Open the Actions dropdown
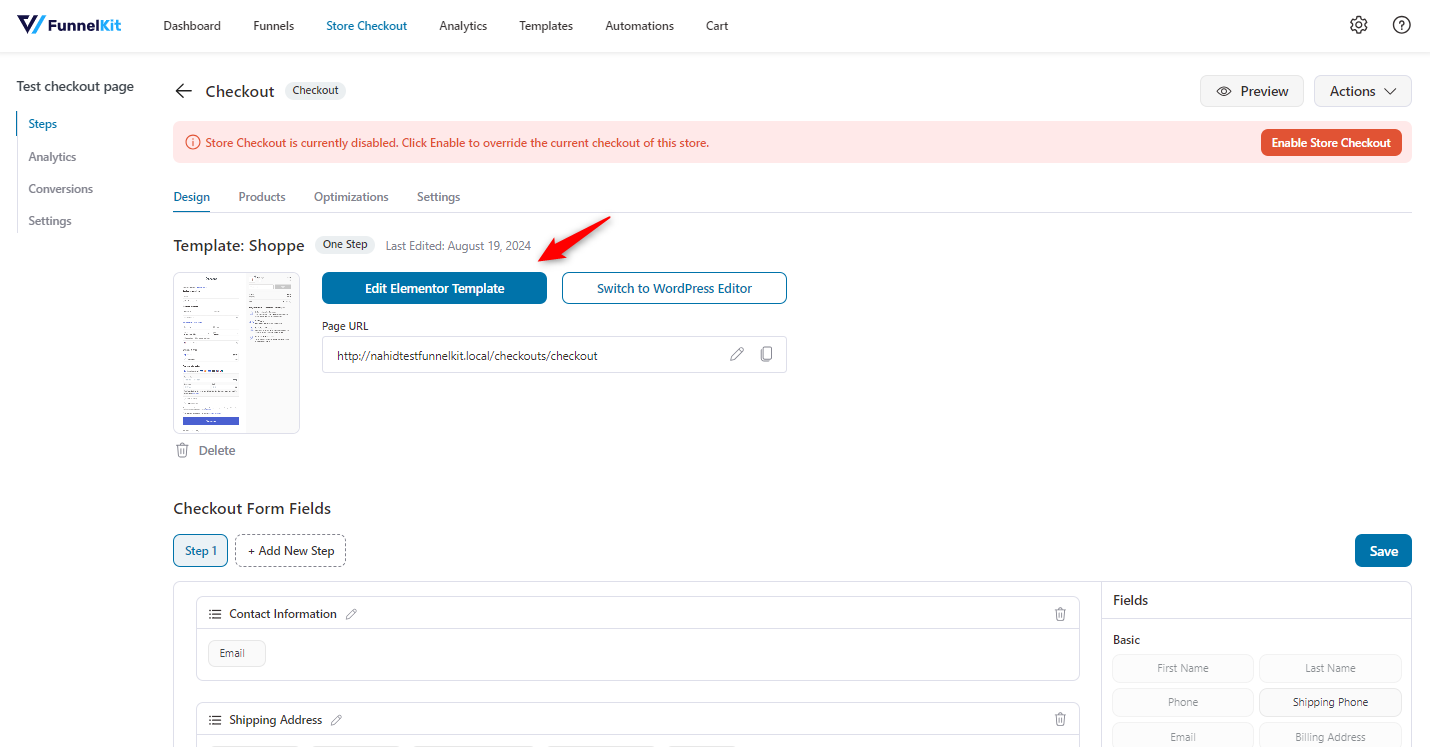The height and width of the screenshot is (747, 1430). [x=1362, y=91]
